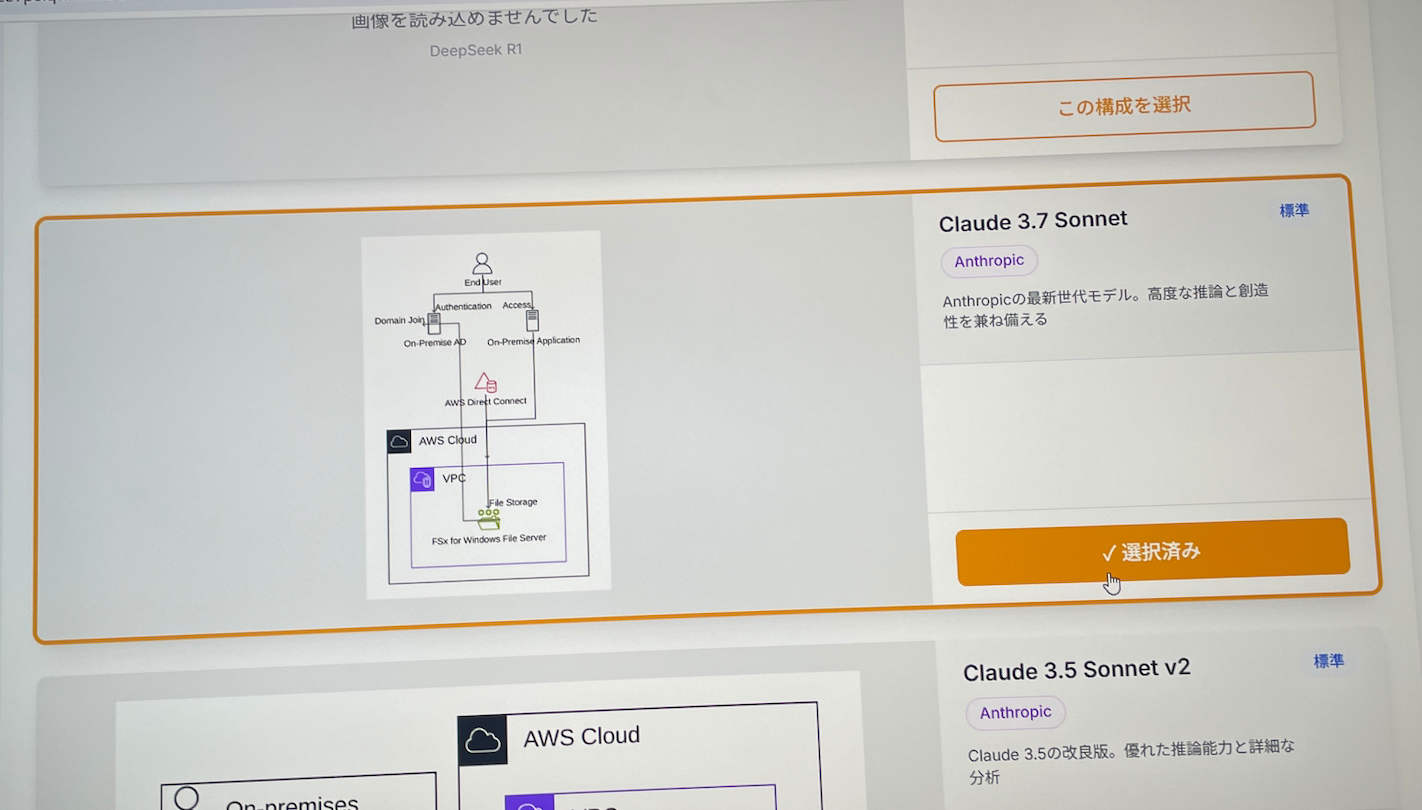Select the Claude 3.5 Sonnet v2 title
This screenshot has height=810, width=1422.
click(1077, 669)
